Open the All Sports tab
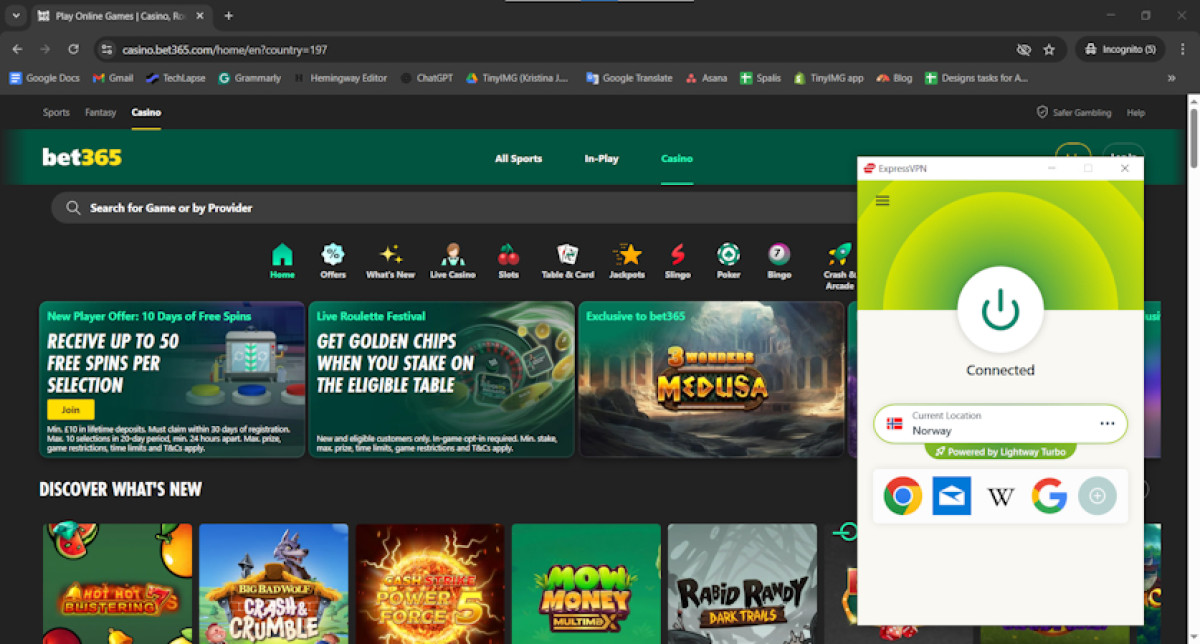This screenshot has height=644, width=1200. tap(518, 159)
